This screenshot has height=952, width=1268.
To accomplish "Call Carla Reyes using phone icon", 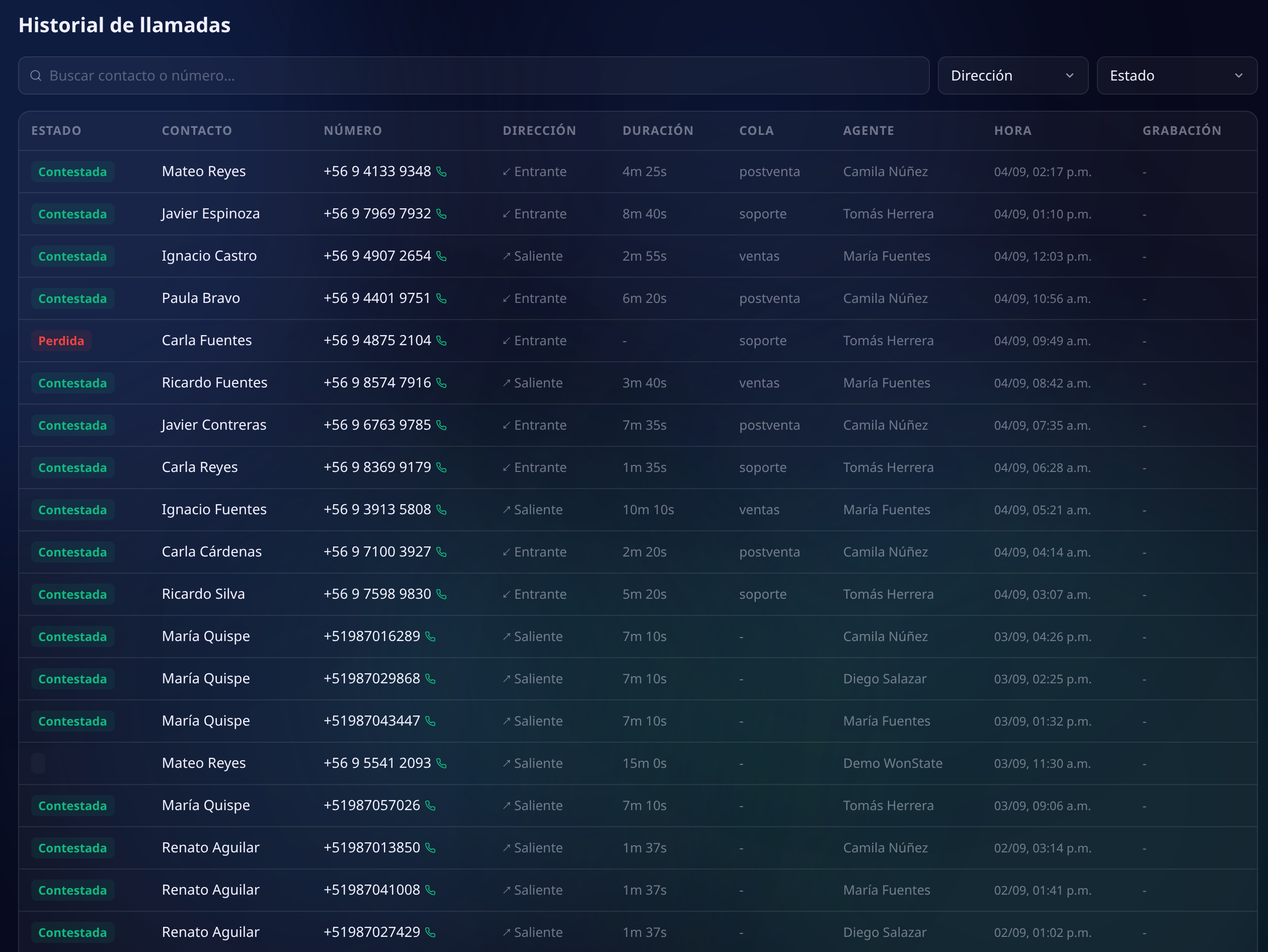I will click(441, 467).
